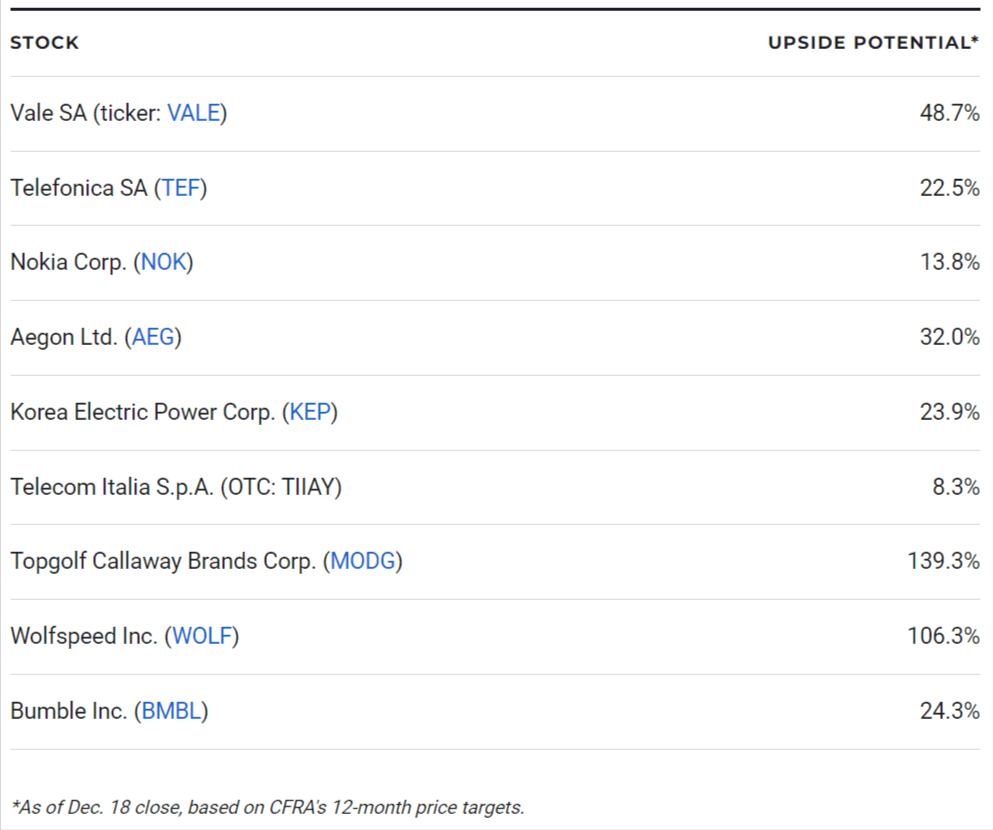The height and width of the screenshot is (830, 993).
Task: Open the NOK ticker link
Action: [164, 262]
